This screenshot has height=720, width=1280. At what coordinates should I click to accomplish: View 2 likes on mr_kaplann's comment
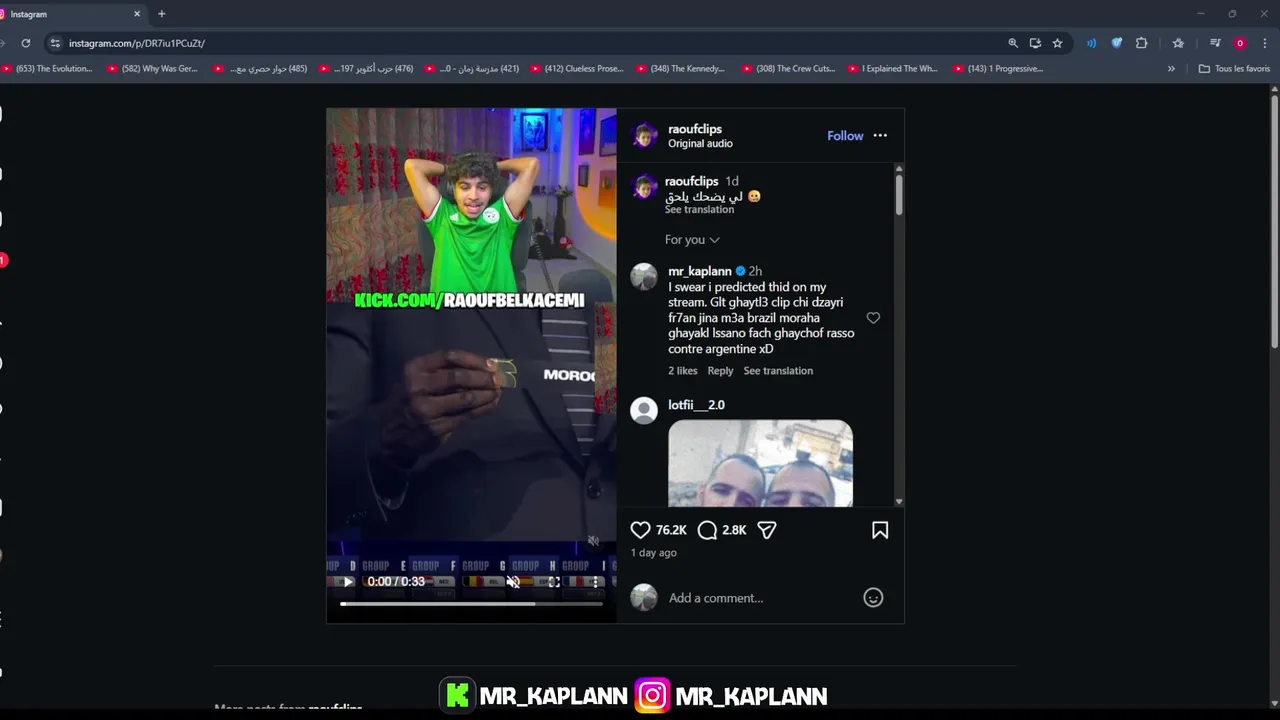tap(683, 371)
